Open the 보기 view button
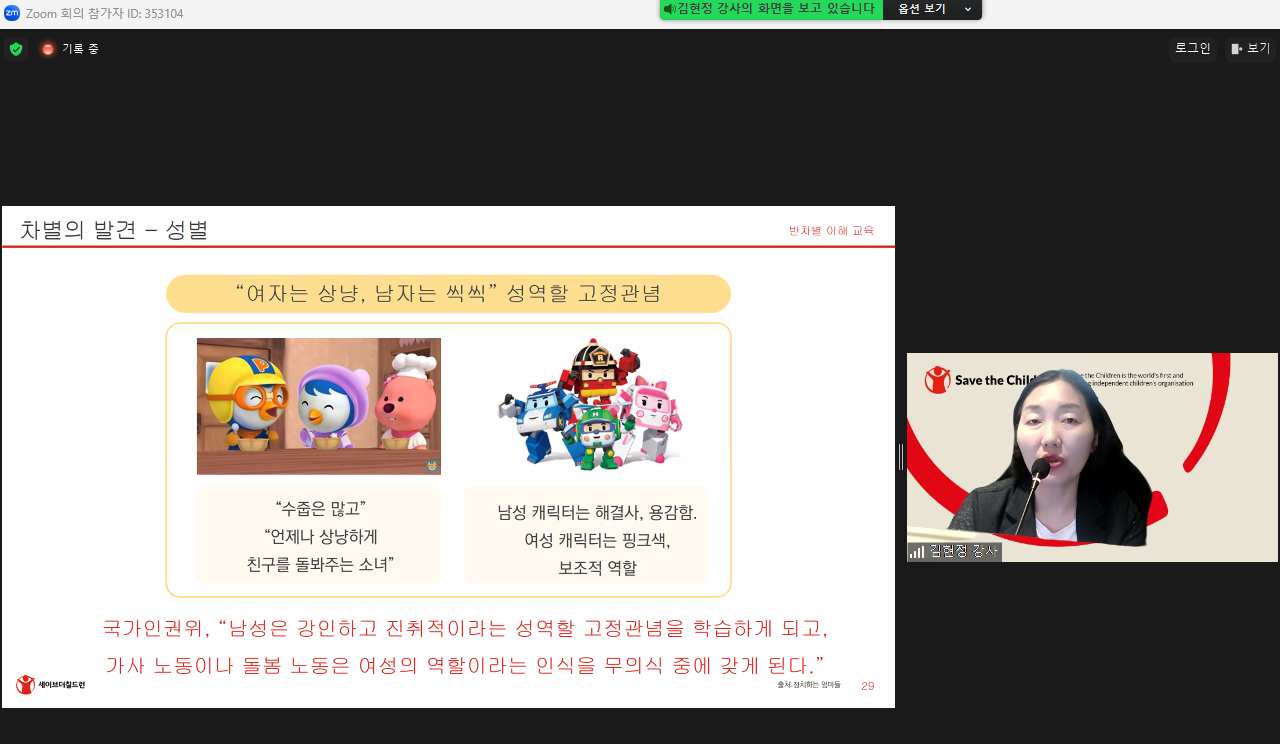Image resolution: width=1280 pixels, height=744 pixels. click(x=1250, y=48)
